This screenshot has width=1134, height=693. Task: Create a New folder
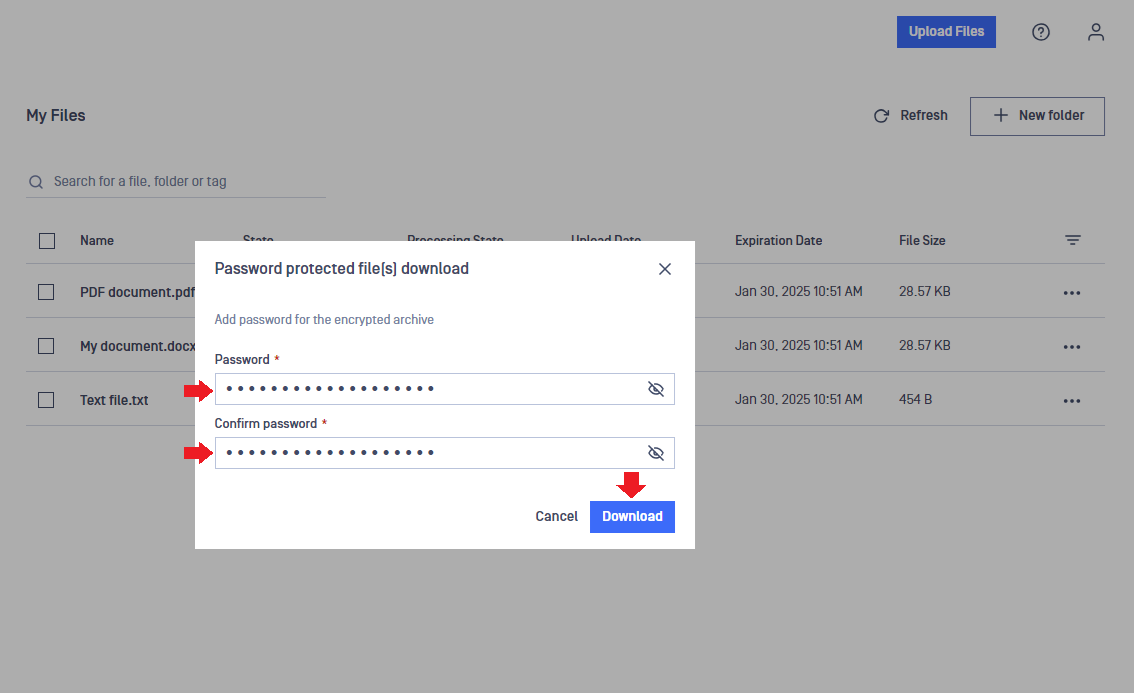[1037, 116]
